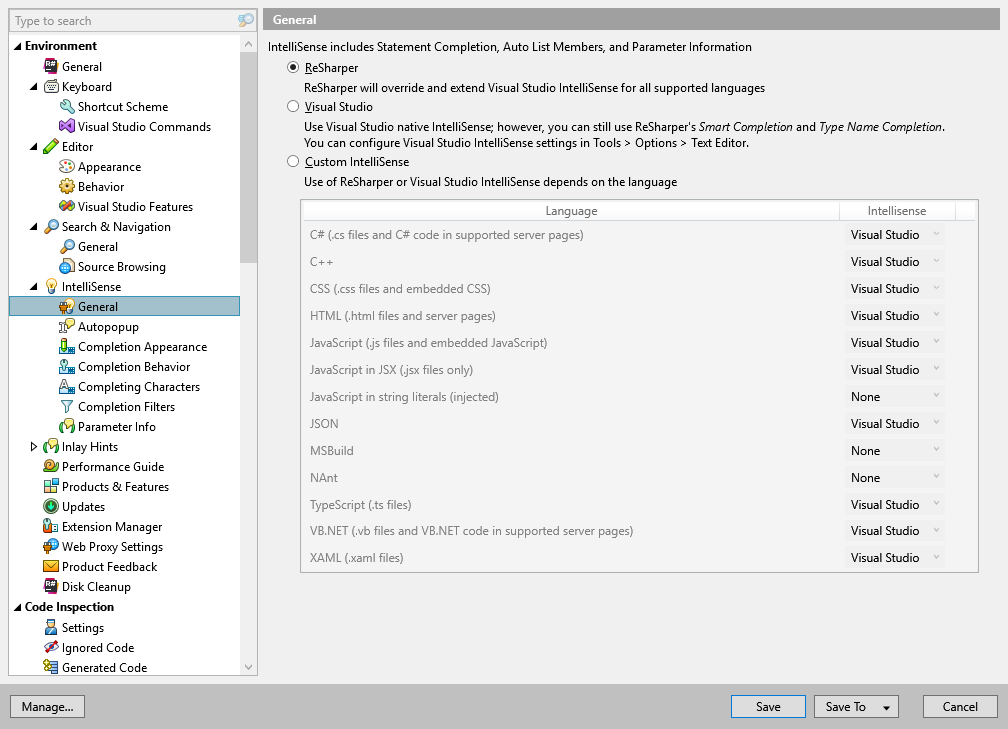The height and width of the screenshot is (729, 1008).
Task: Open the Save To dropdown arrow
Action: click(886, 708)
